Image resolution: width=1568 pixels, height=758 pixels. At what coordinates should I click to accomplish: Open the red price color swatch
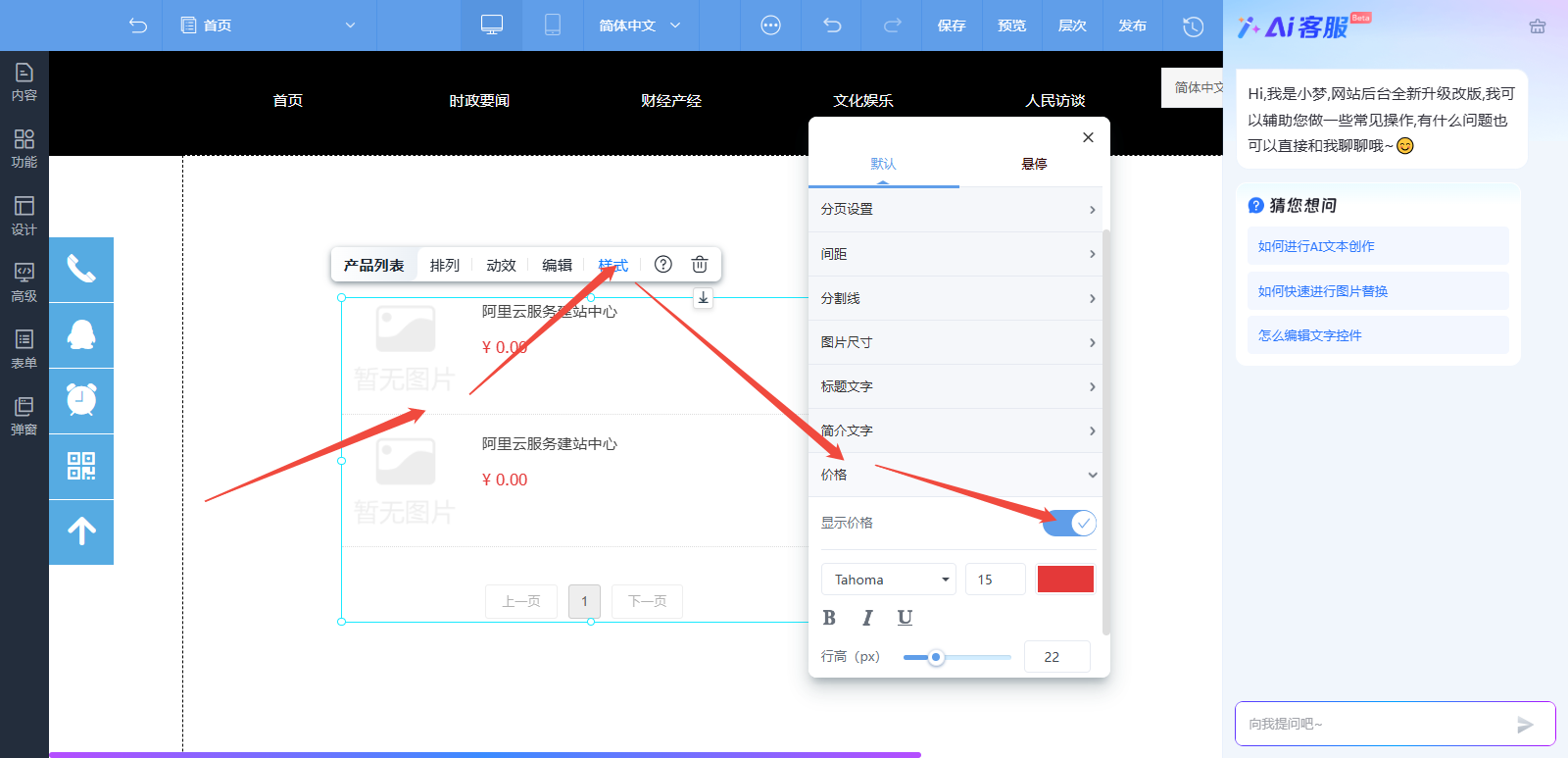pyautogui.click(x=1065, y=580)
